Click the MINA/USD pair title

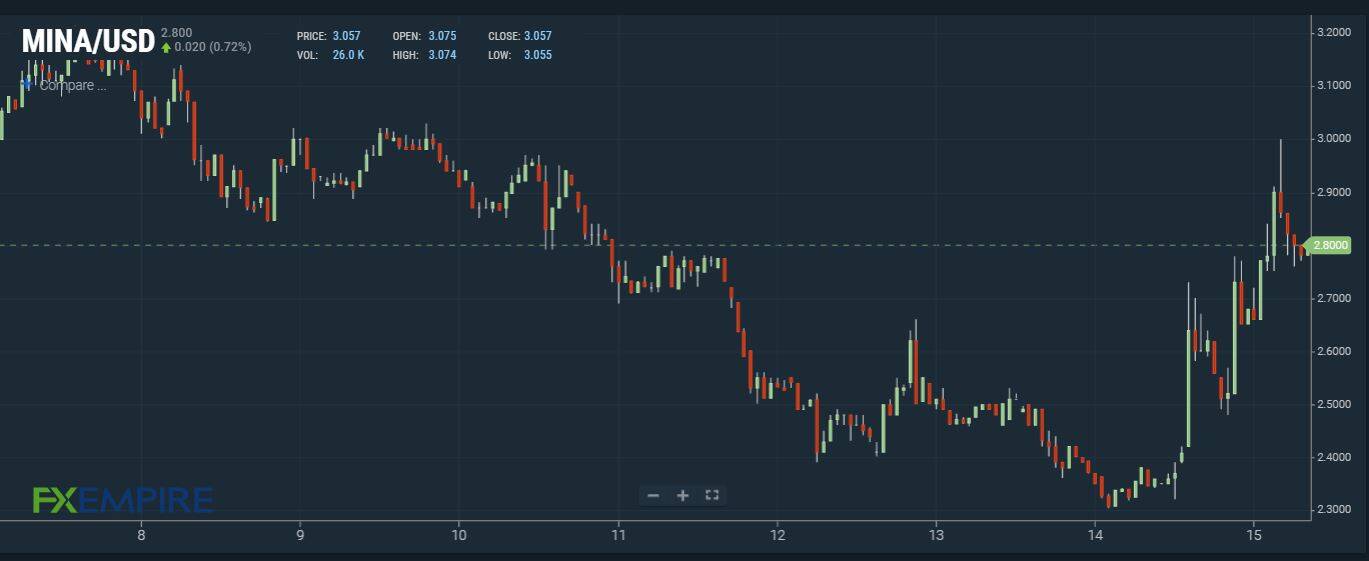tap(88, 42)
